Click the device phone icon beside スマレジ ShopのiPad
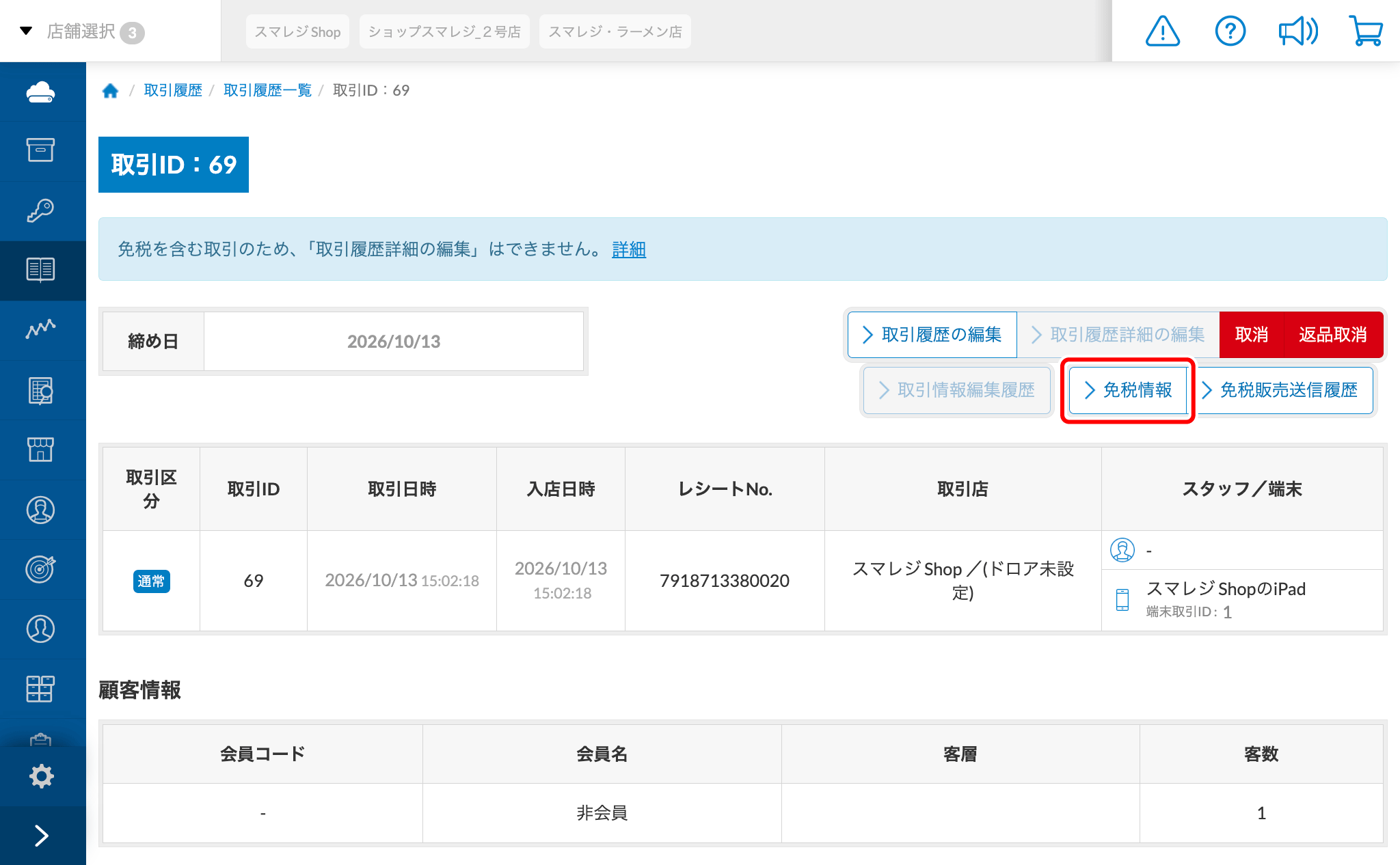 tap(1122, 599)
